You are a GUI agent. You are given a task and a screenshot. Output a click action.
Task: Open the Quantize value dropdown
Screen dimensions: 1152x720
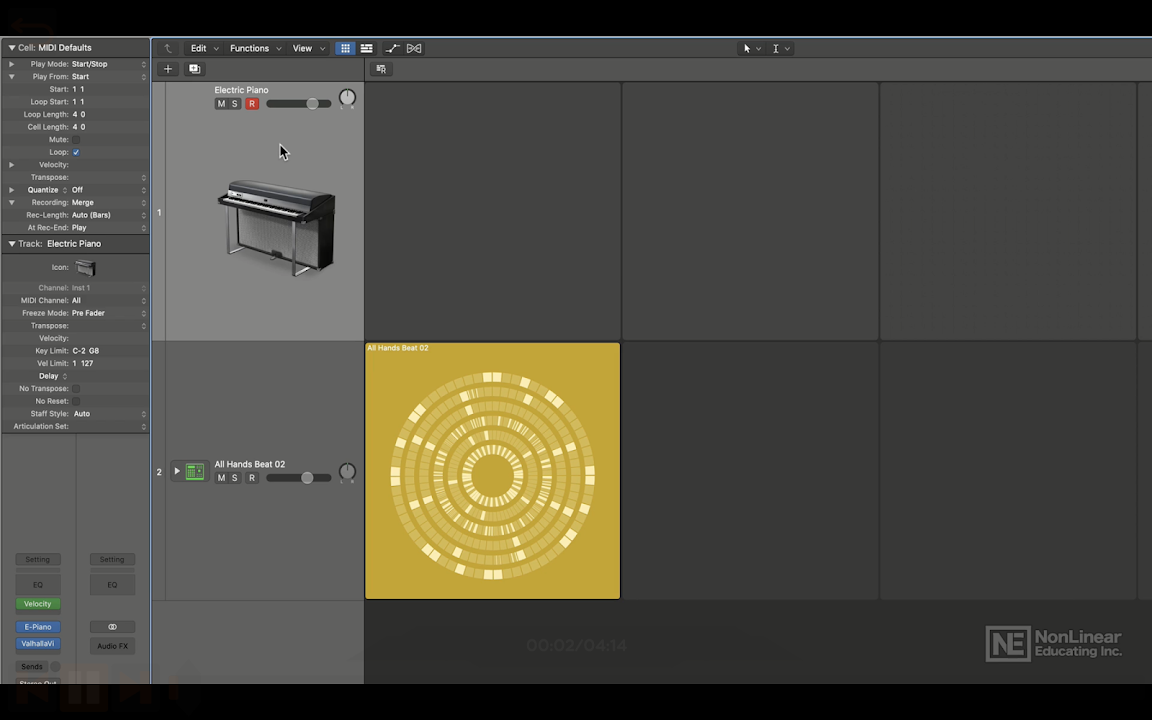(107, 190)
